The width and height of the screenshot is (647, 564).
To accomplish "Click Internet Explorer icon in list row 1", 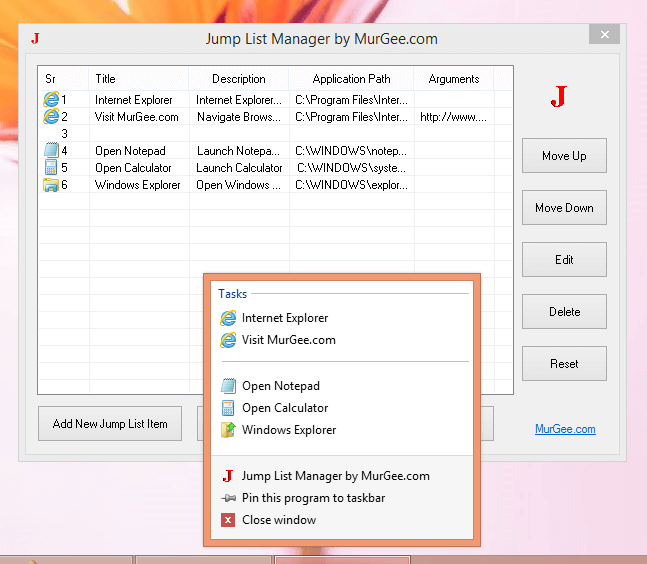I will [x=51, y=99].
